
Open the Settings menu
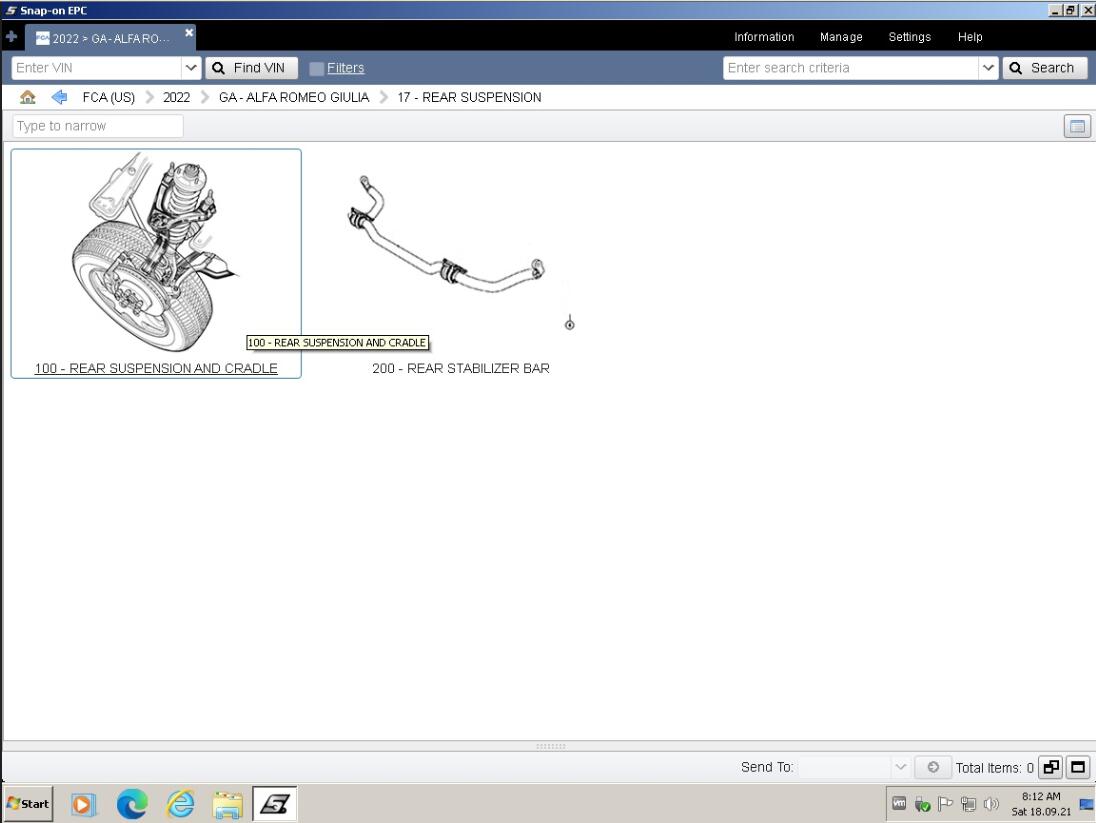(x=909, y=37)
